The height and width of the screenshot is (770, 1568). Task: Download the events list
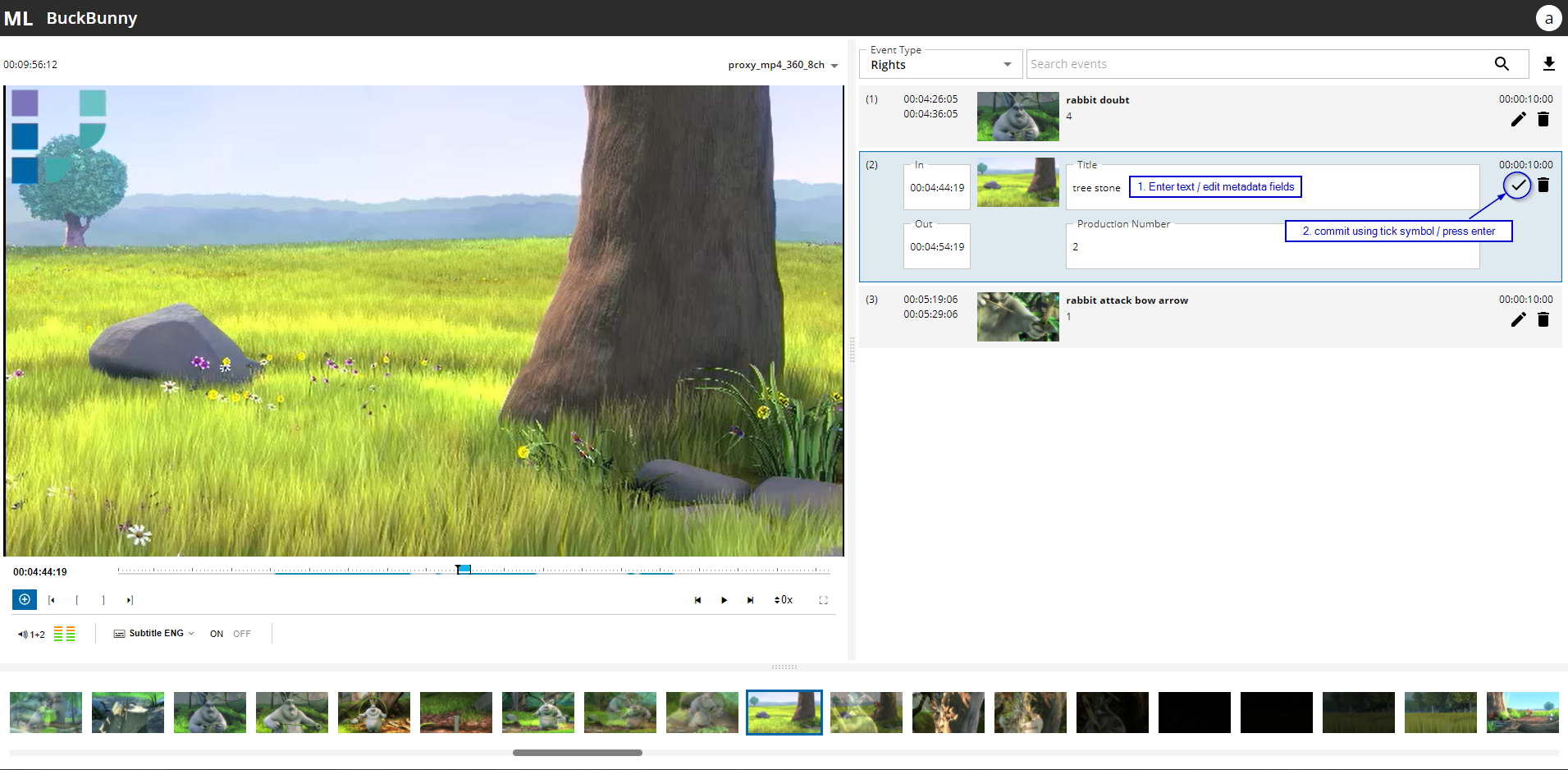pos(1548,64)
